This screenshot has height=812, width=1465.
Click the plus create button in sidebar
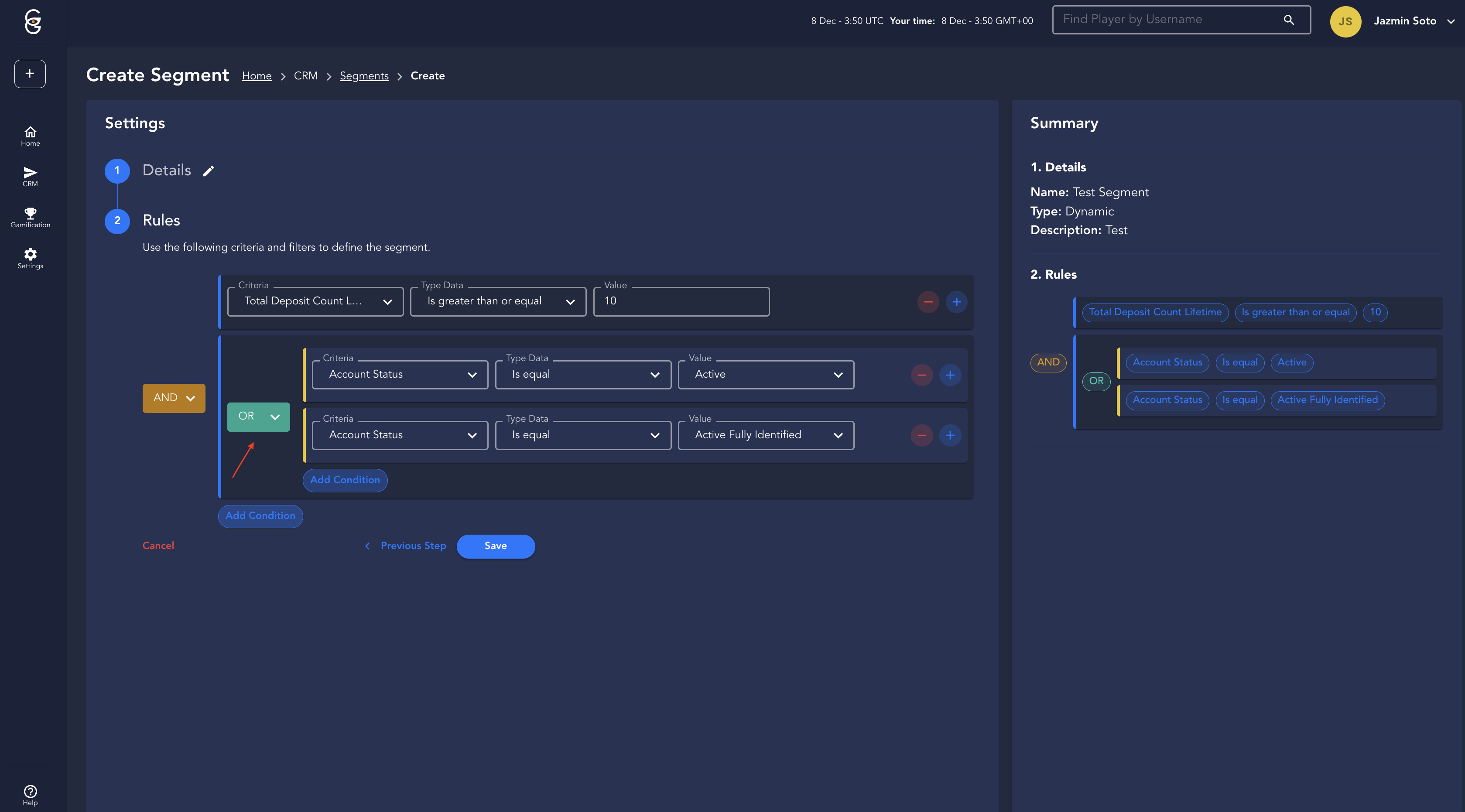tap(30, 74)
